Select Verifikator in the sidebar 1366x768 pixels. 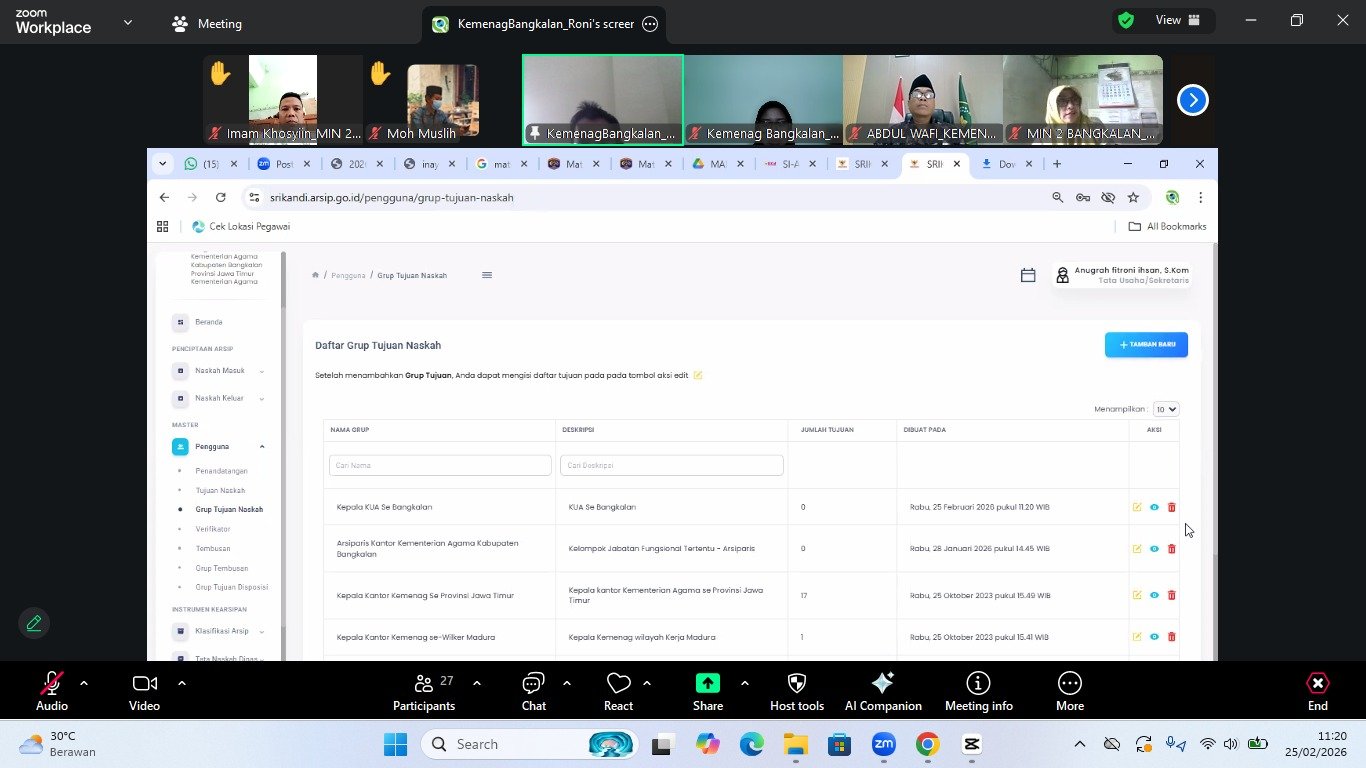tap(213, 529)
